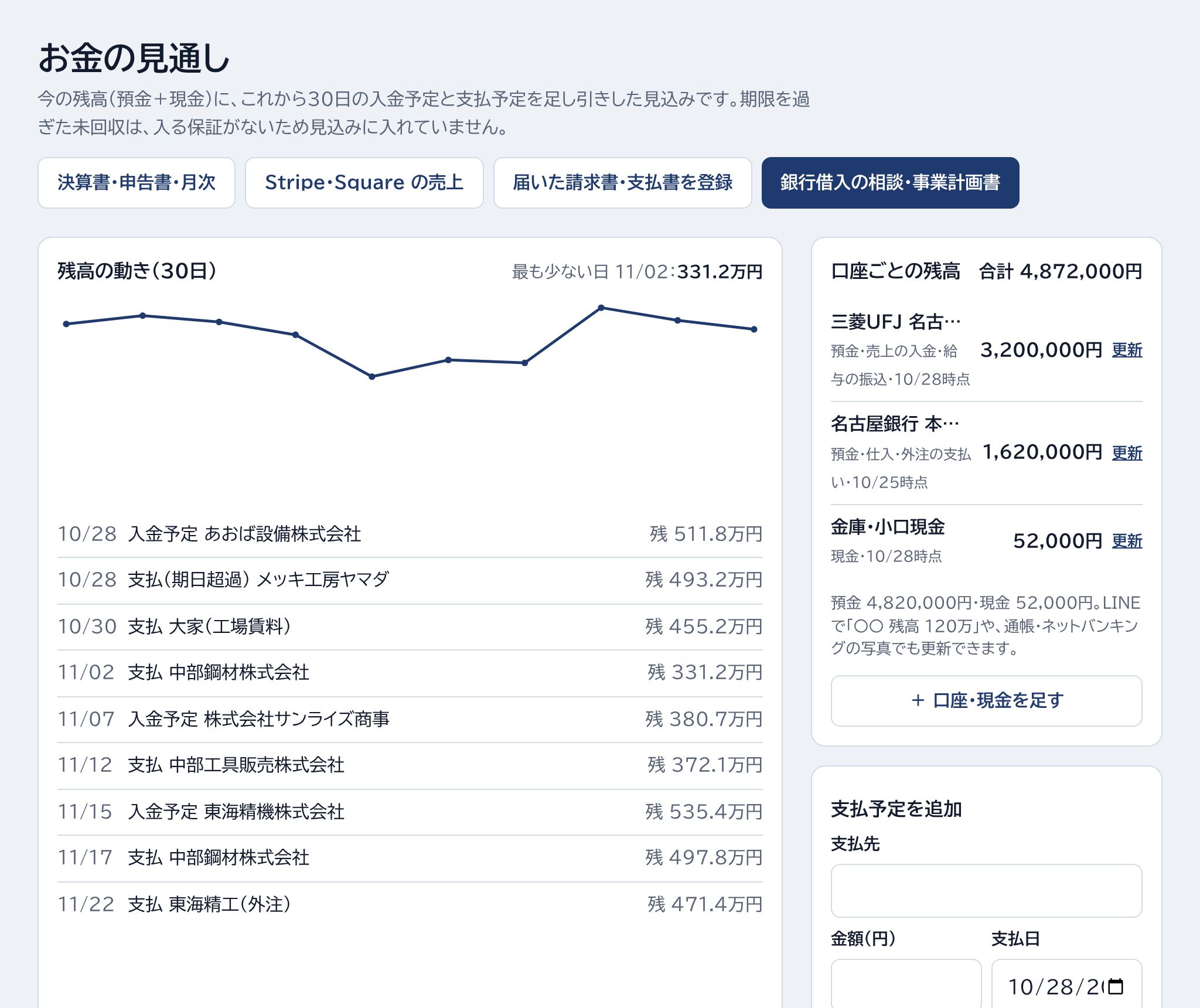The width and height of the screenshot is (1200, 1008).
Task: Click 残高の動き(30日) chart title
Action: [137, 271]
